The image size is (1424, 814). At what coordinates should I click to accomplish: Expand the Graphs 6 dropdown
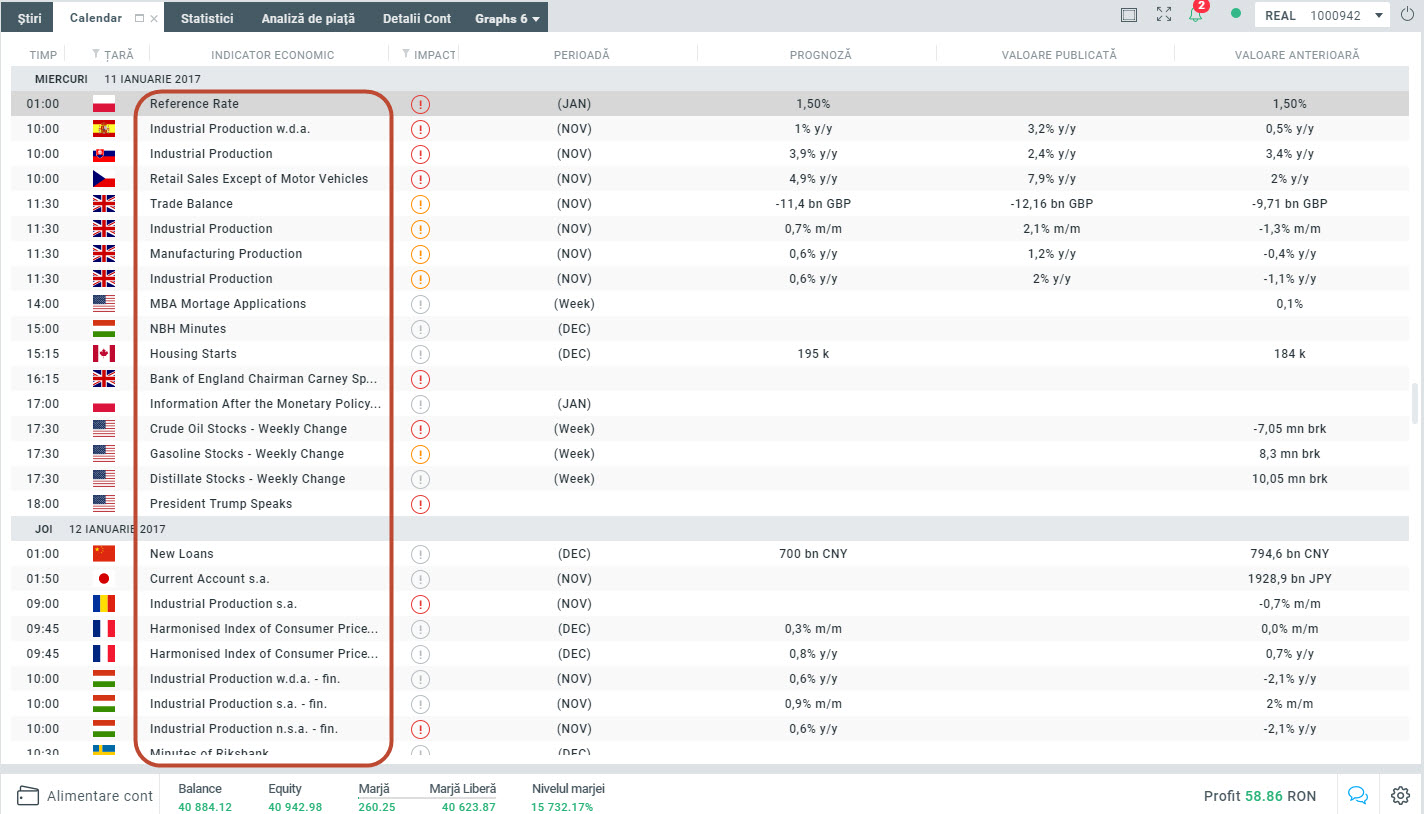[508, 19]
